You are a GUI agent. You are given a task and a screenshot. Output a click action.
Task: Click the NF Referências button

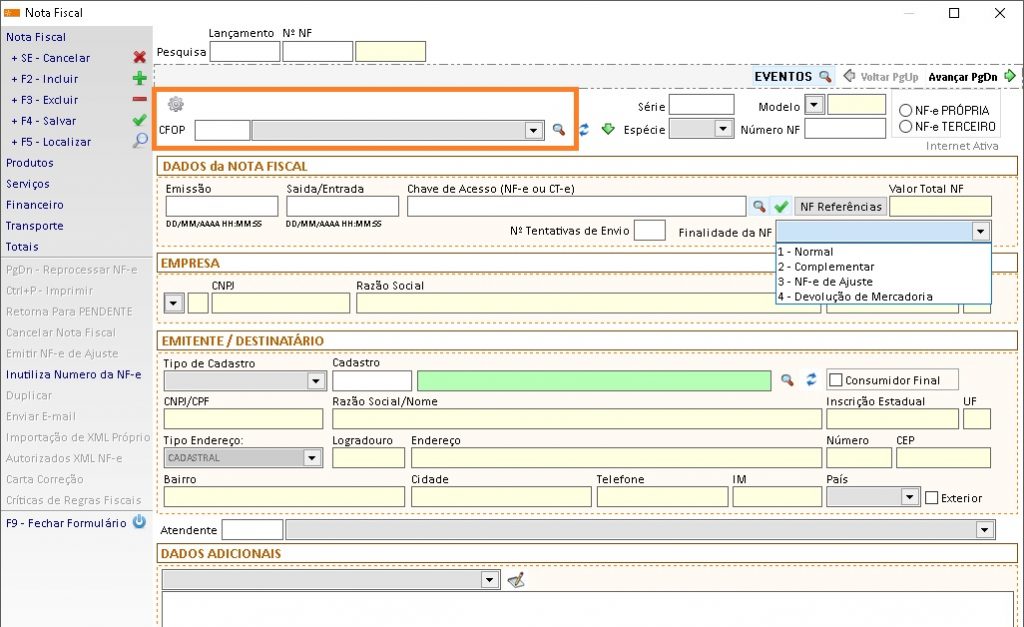click(840, 207)
